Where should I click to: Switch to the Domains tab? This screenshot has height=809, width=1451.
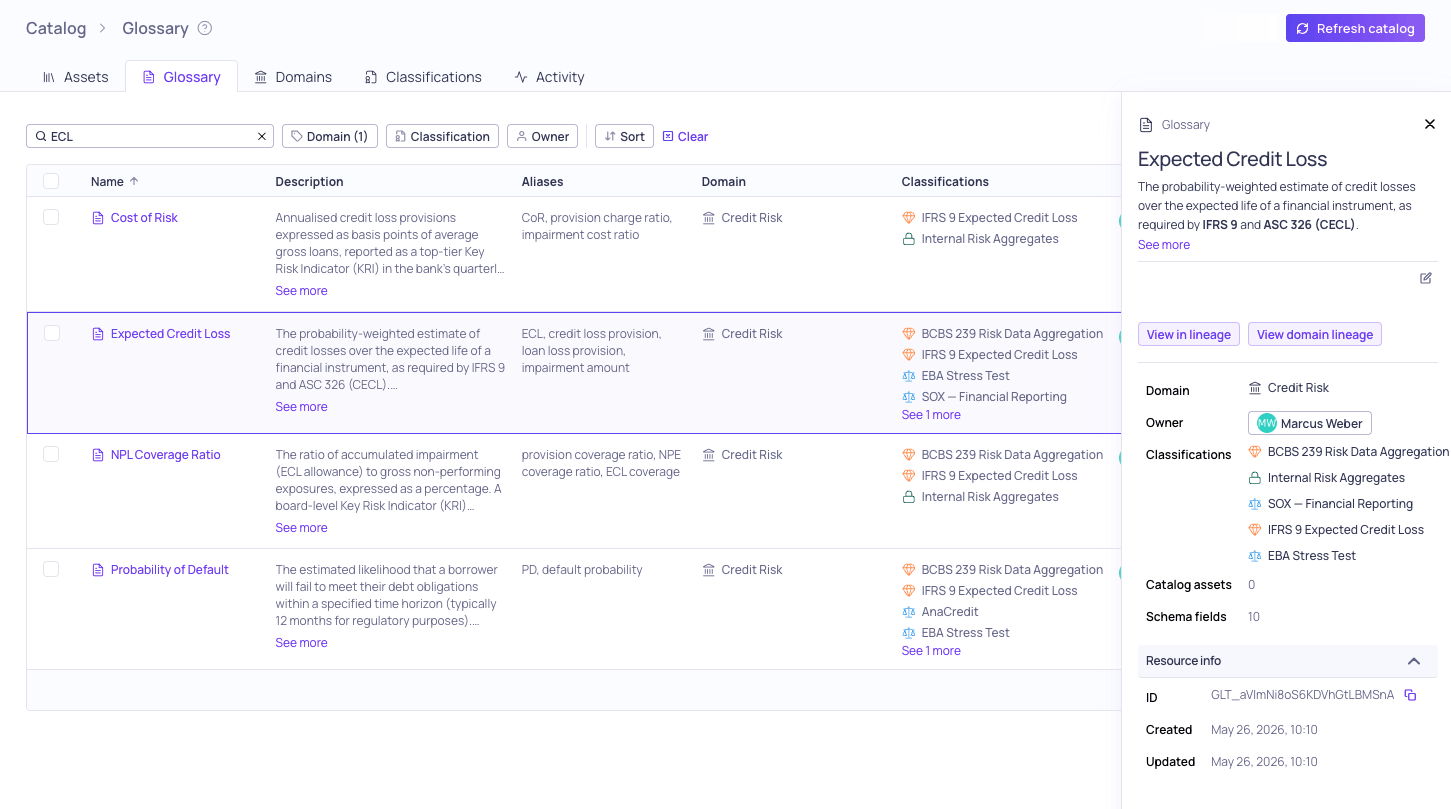[x=293, y=77]
